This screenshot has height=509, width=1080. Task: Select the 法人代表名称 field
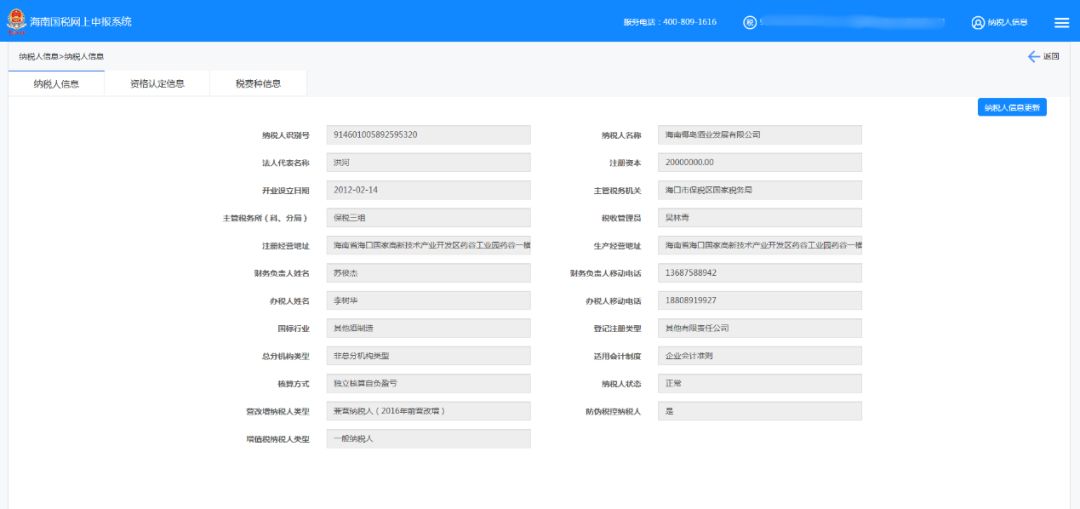coord(428,163)
